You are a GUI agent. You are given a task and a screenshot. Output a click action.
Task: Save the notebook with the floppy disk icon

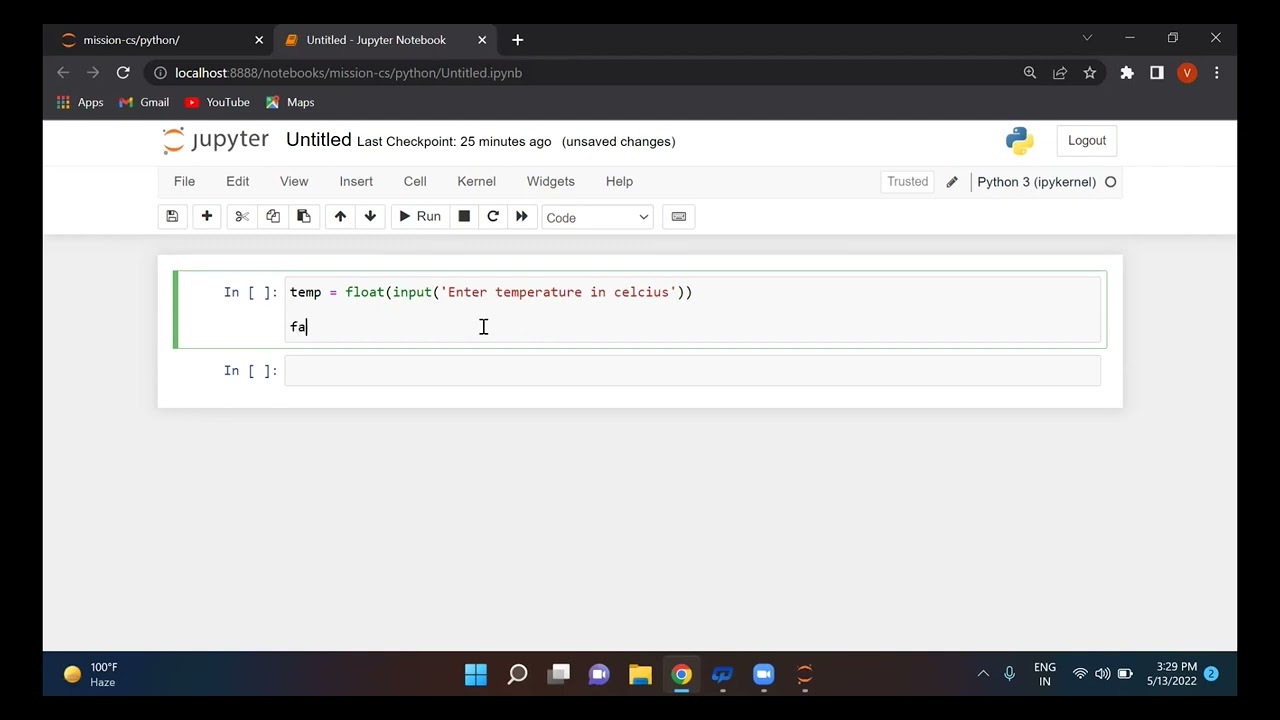(x=172, y=217)
